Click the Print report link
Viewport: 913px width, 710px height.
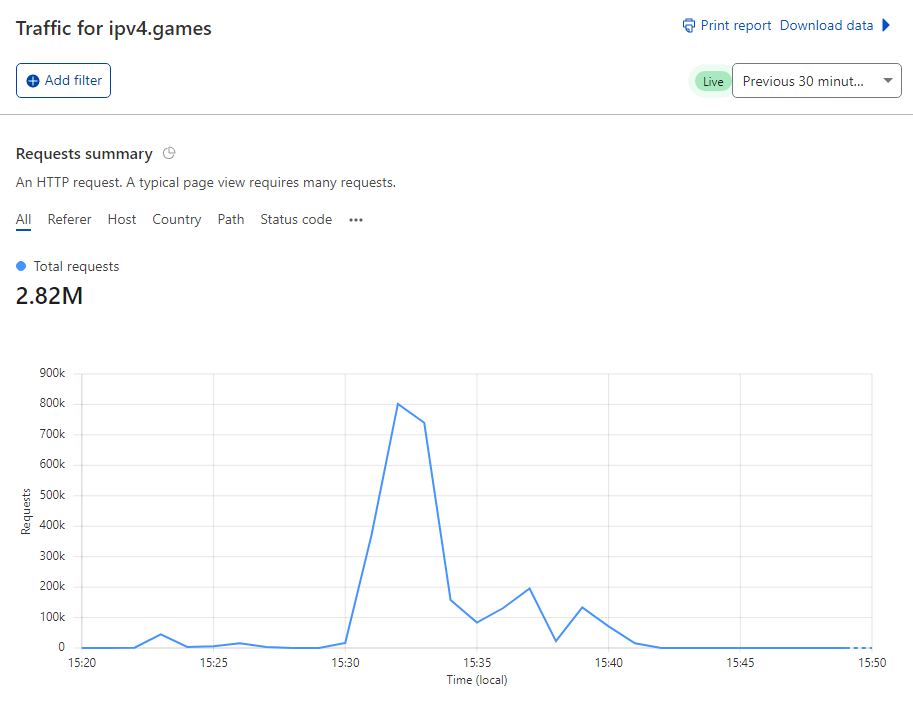coord(735,26)
